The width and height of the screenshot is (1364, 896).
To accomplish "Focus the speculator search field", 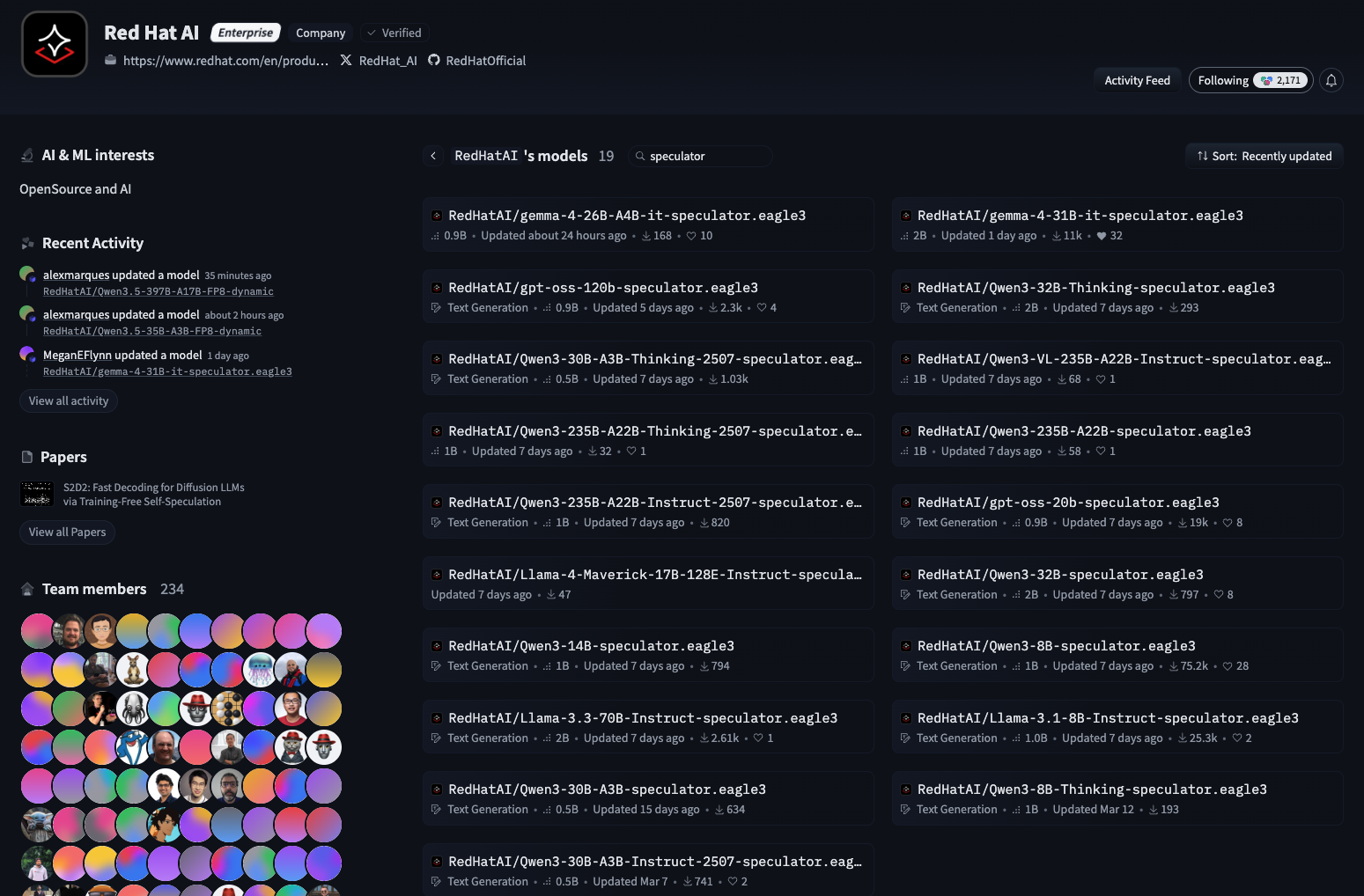I will point(700,156).
